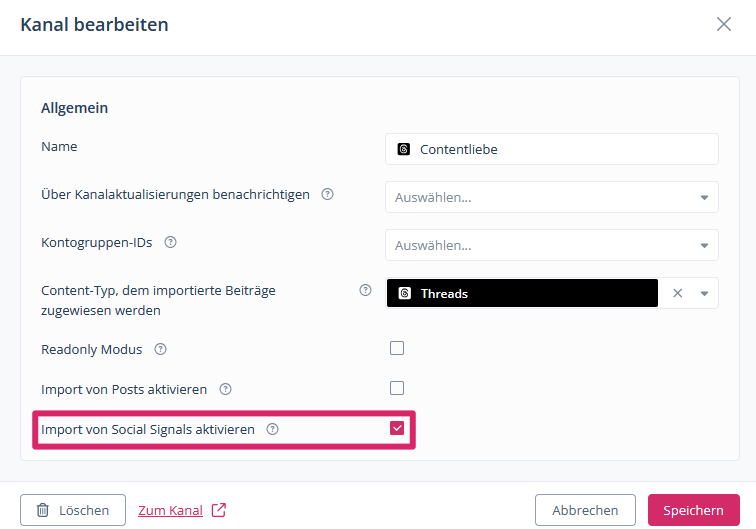Click help icon next to Content-Typ label
756x529 pixels.
coord(365,291)
